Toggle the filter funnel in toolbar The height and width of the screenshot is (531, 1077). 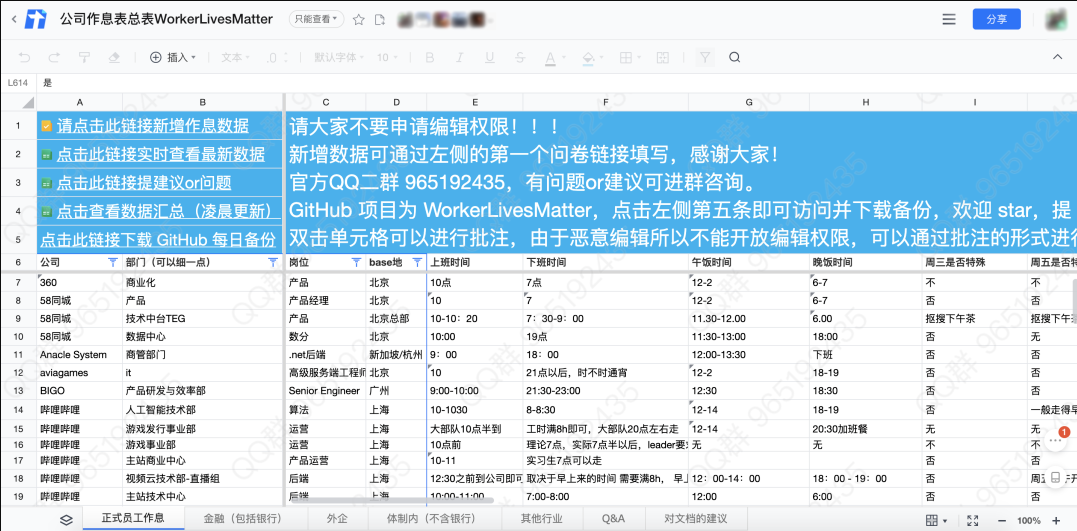[x=704, y=57]
